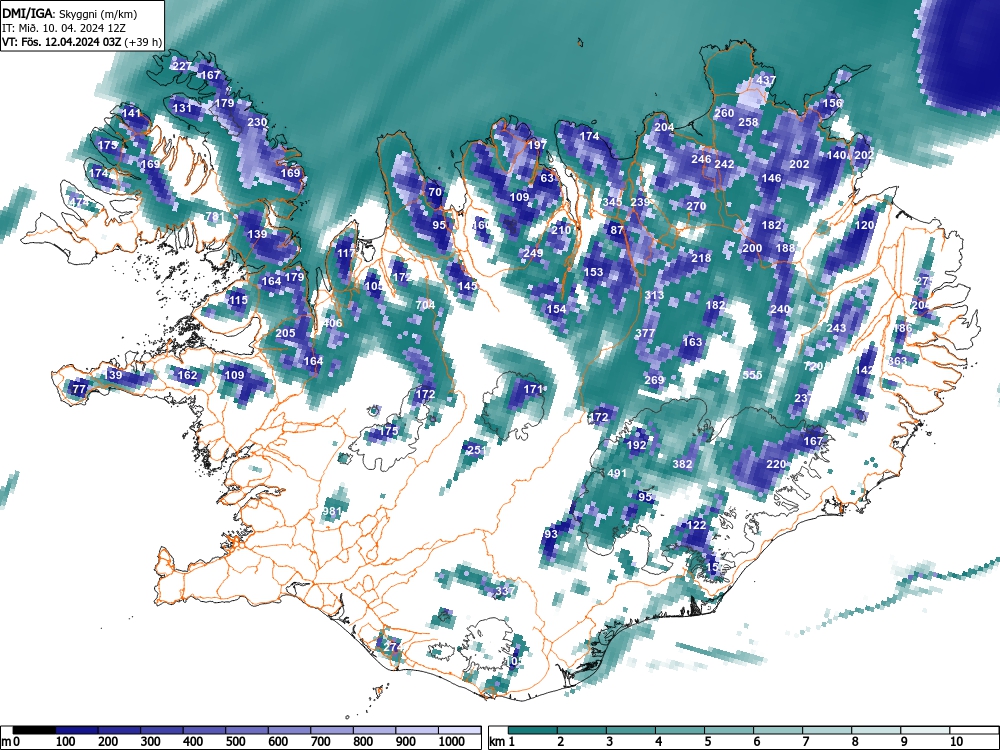Click visibility value 246
Viewport: 1000px width, 750px height.
coord(701,159)
